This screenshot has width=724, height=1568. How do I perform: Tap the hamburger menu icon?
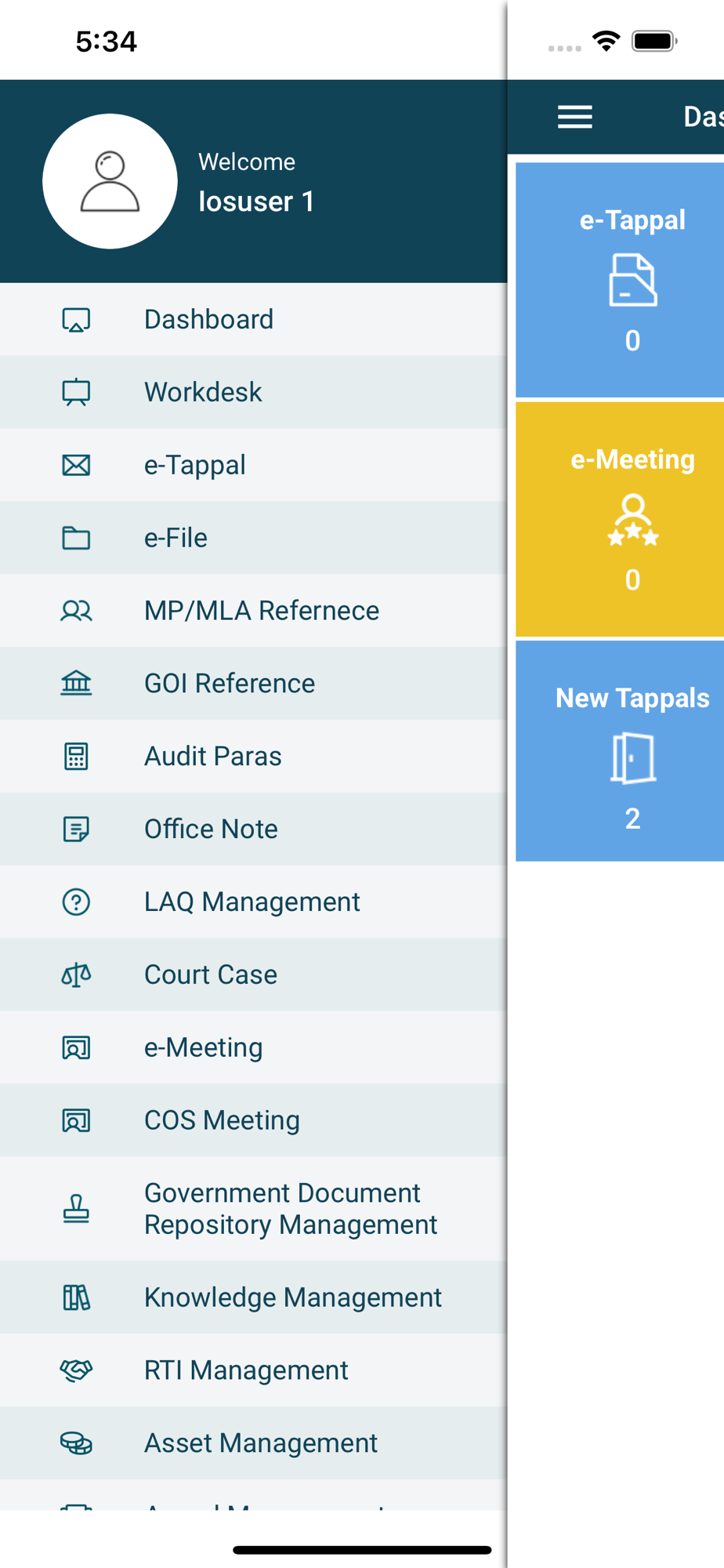tap(575, 117)
